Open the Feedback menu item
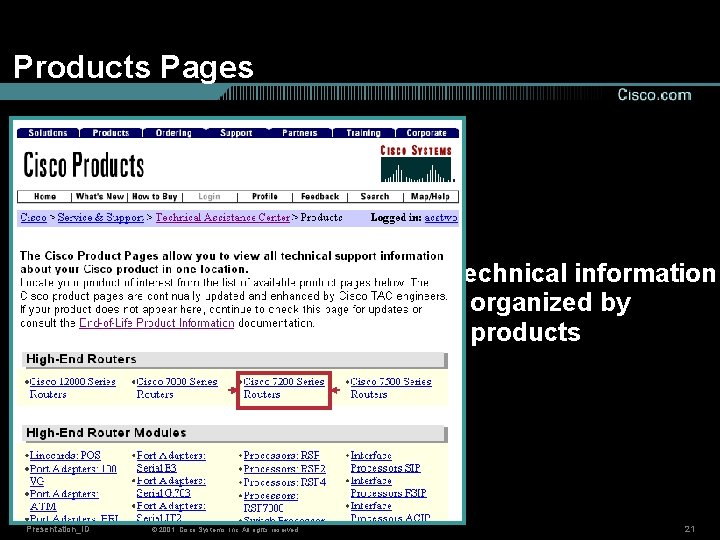This screenshot has height=540, width=720. coord(320,197)
